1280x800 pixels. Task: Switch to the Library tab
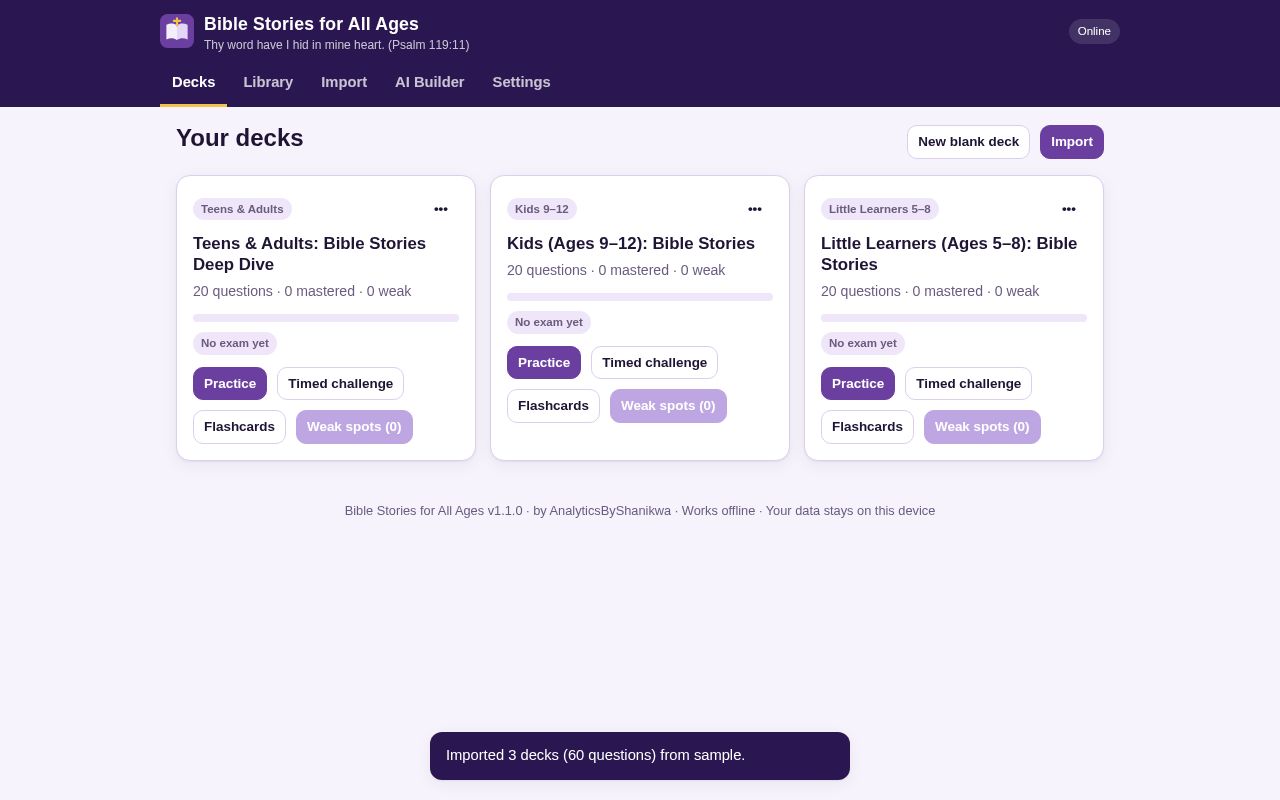[268, 82]
